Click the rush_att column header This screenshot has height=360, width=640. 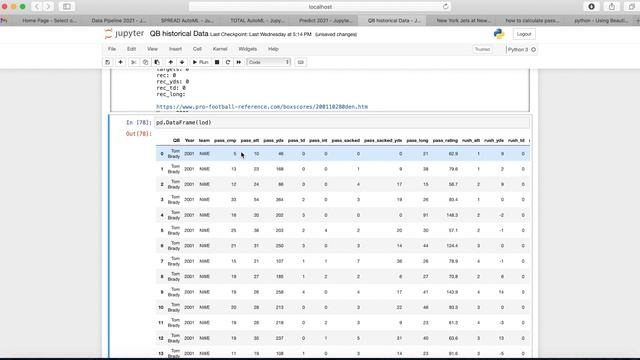[471, 140]
